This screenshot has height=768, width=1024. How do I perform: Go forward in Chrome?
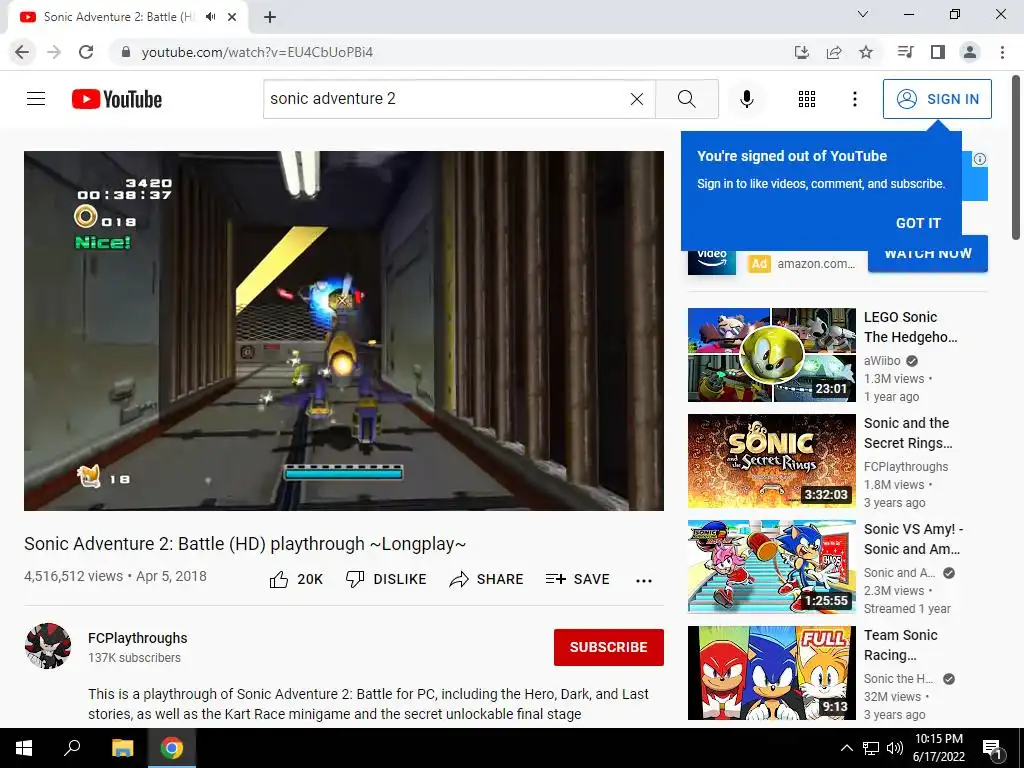click(54, 52)
